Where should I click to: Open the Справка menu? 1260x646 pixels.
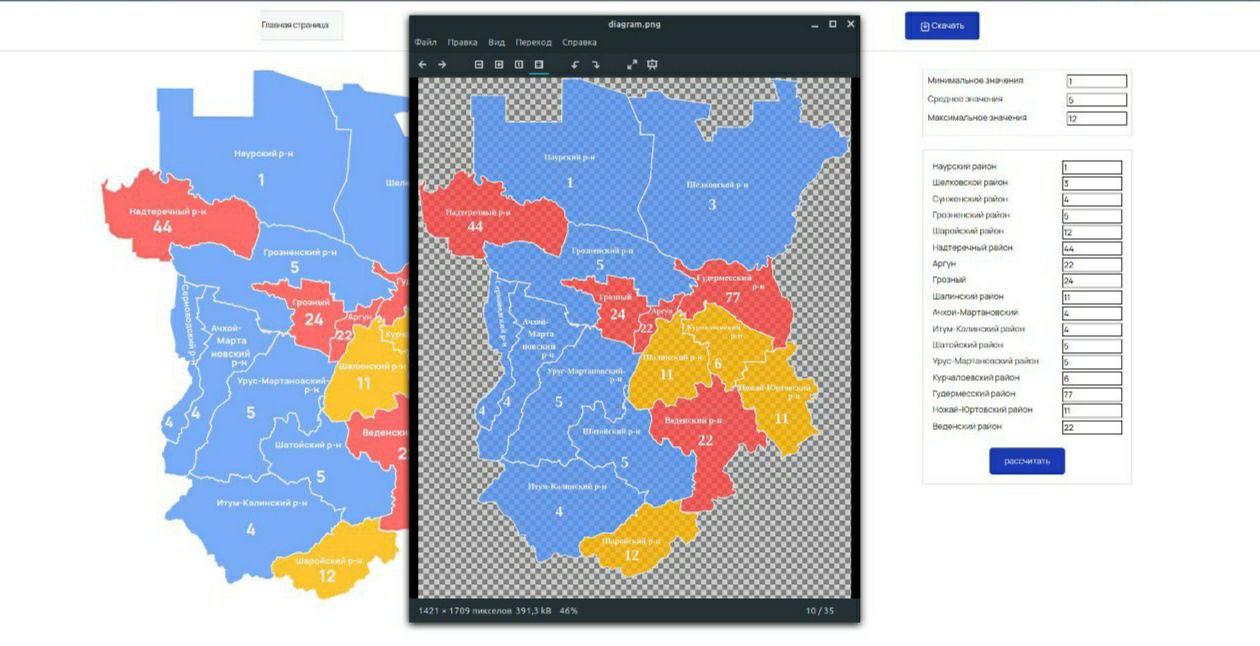[x=579, y=43]
